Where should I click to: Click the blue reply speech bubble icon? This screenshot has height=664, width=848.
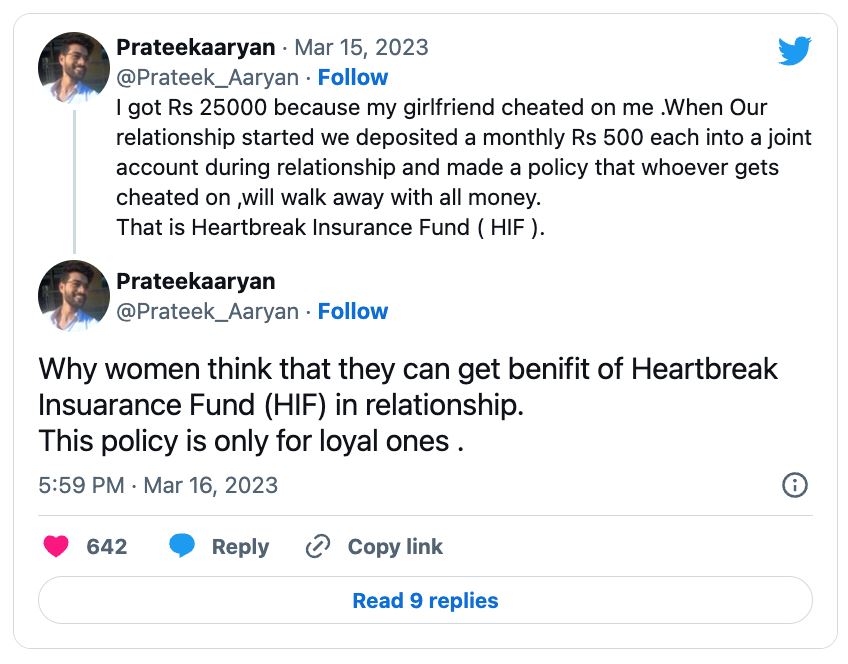[x=182, y=547]
